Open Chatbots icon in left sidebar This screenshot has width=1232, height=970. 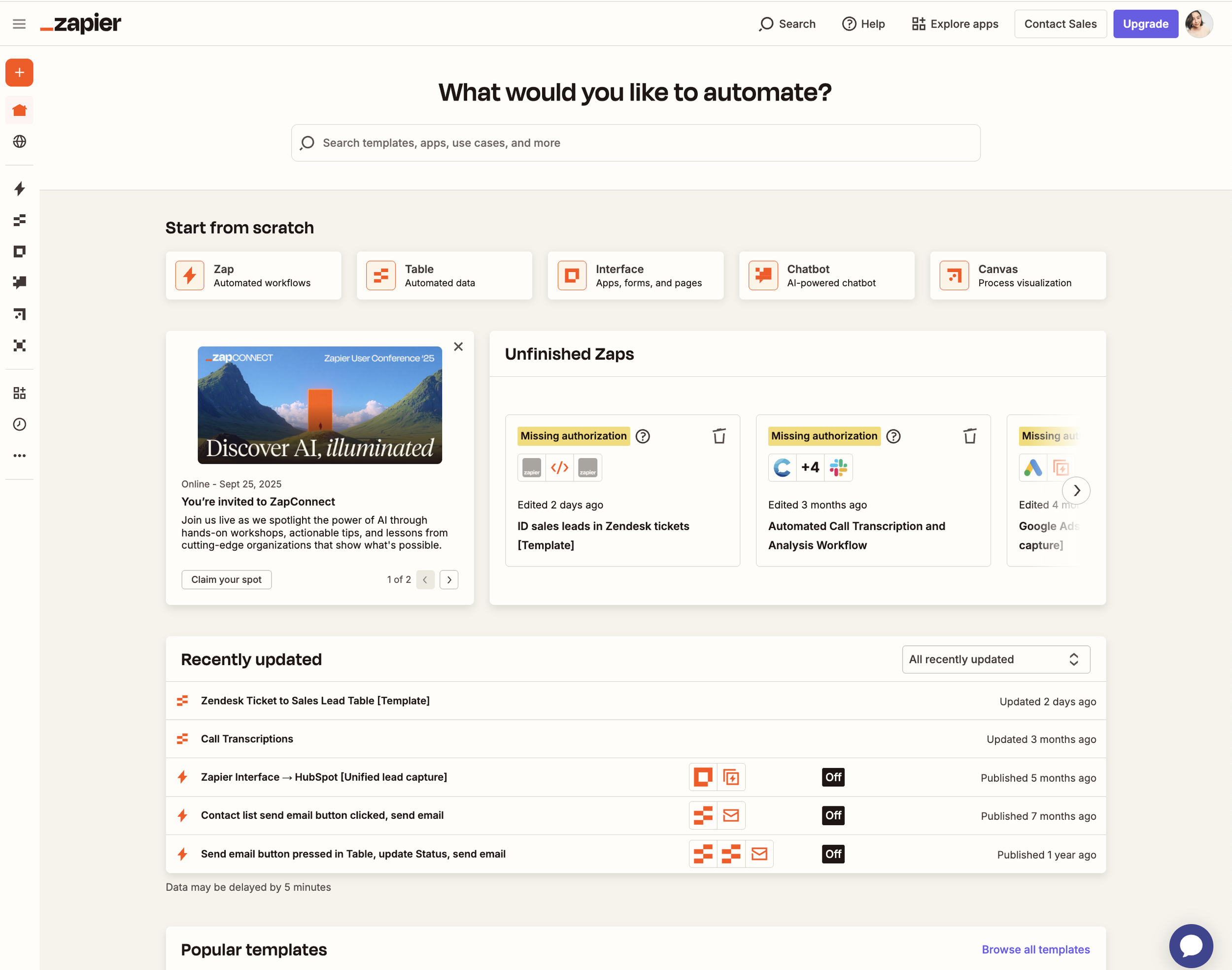tap(19, 282)
